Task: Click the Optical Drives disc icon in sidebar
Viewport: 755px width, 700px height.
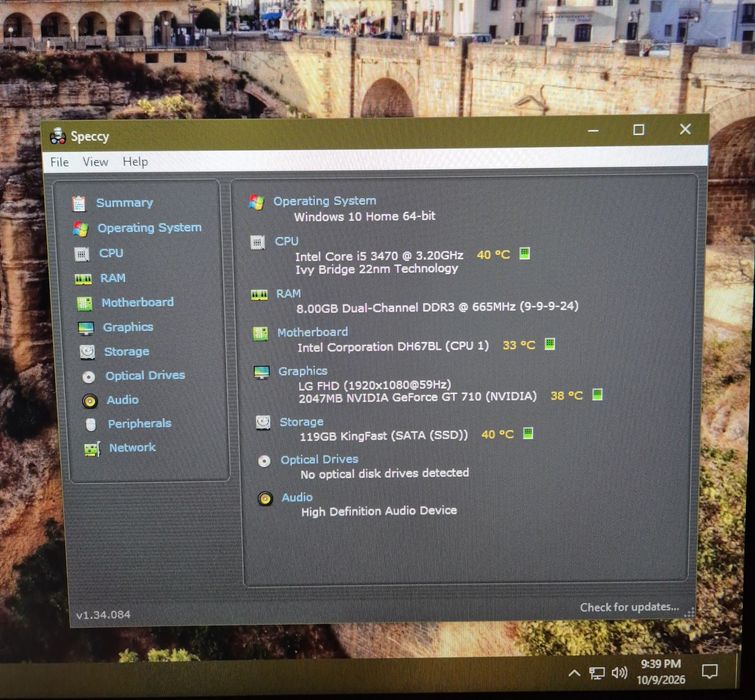Action: tap(89, 377)
